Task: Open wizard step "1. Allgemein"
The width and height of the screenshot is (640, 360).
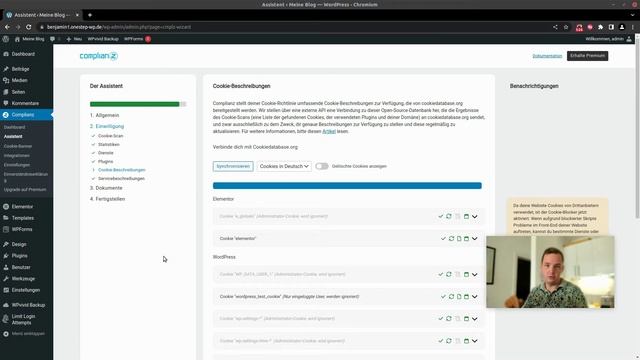Action: pos(104,115)
